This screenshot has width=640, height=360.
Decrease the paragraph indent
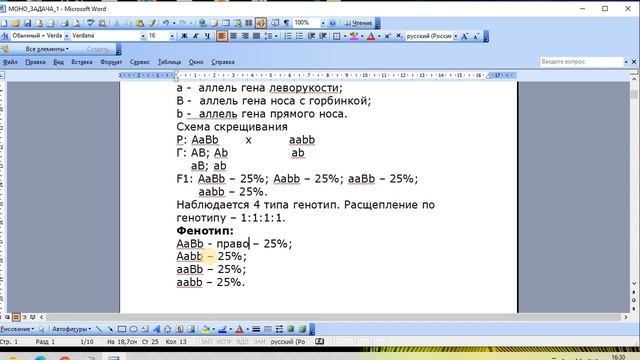click(x=311, y=36)
